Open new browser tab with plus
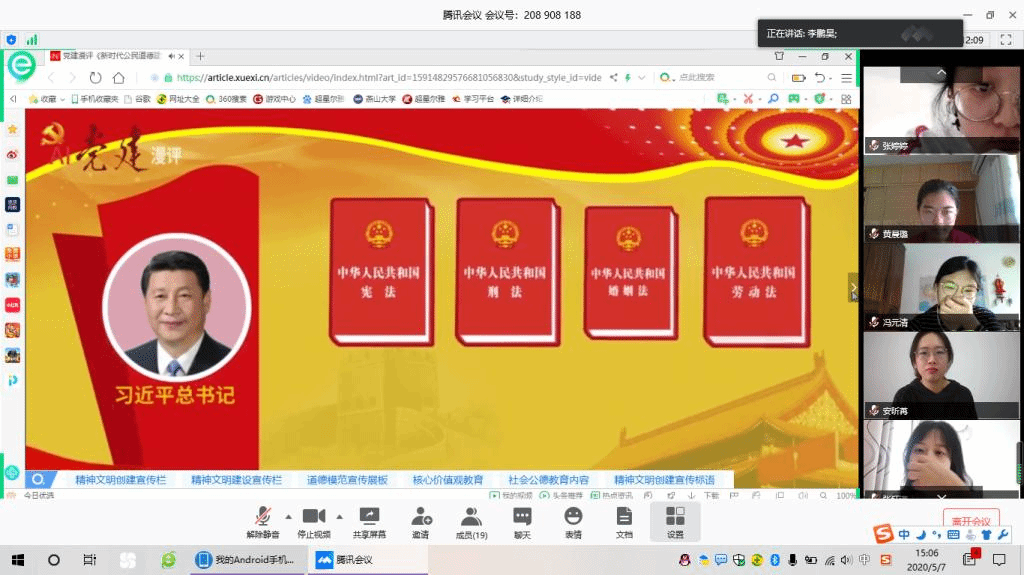Viewport: 1024px width, 575px height. pyautogui.click(x=201, y=56)
